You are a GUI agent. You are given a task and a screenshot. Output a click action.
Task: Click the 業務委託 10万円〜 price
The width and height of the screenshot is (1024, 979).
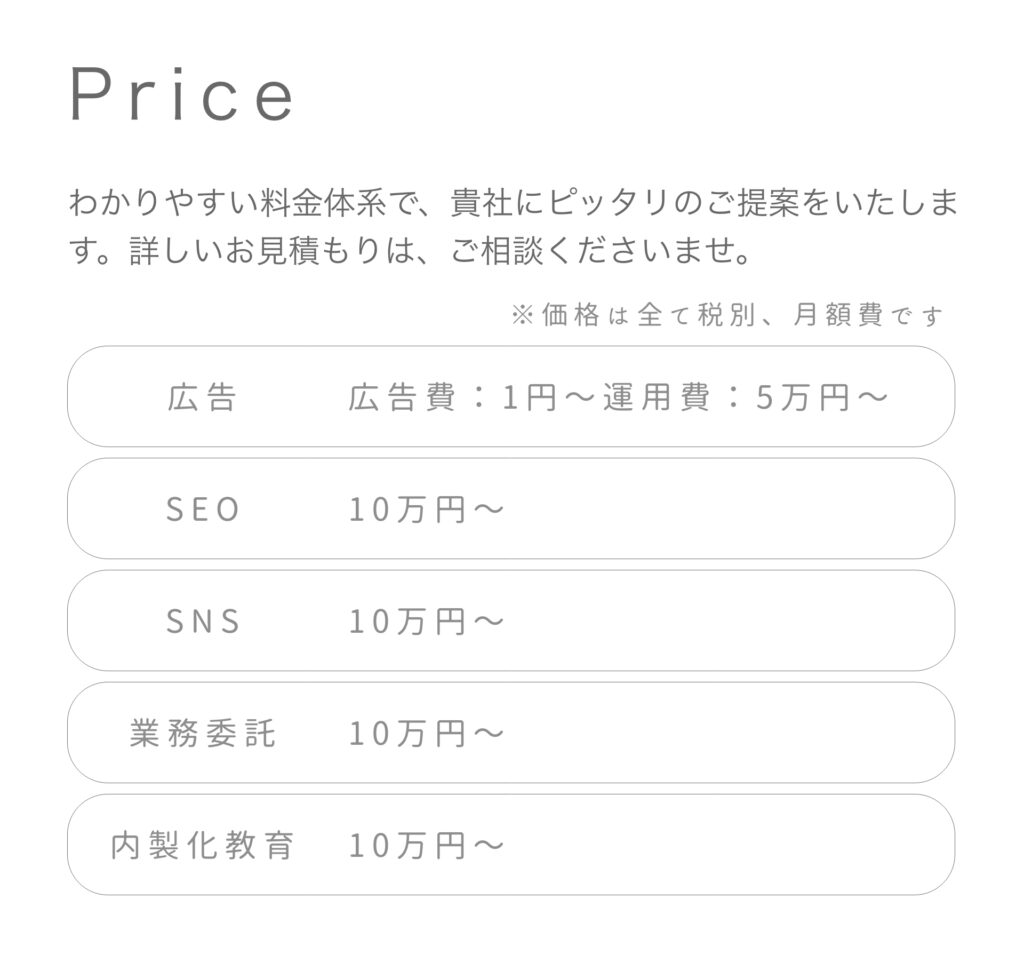point(426,733)
